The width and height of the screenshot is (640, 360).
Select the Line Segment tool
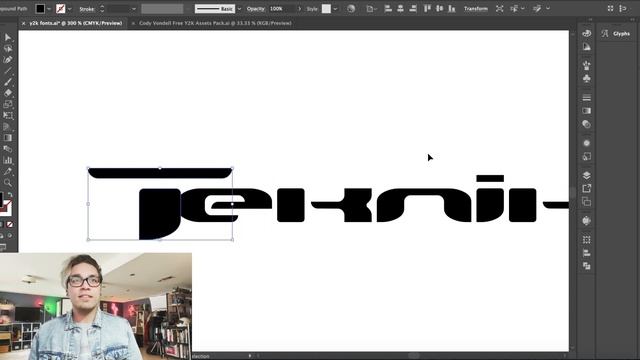pyautogui.click(x=8, y=71)
